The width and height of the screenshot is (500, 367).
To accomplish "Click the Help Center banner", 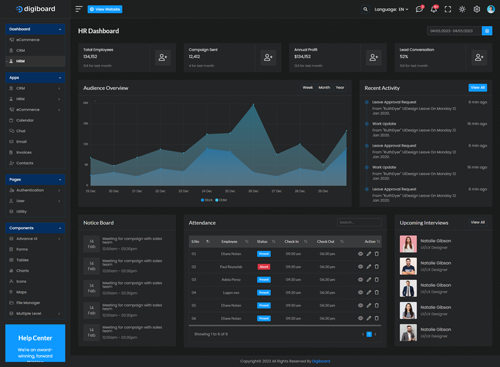I will click(35, 343).
